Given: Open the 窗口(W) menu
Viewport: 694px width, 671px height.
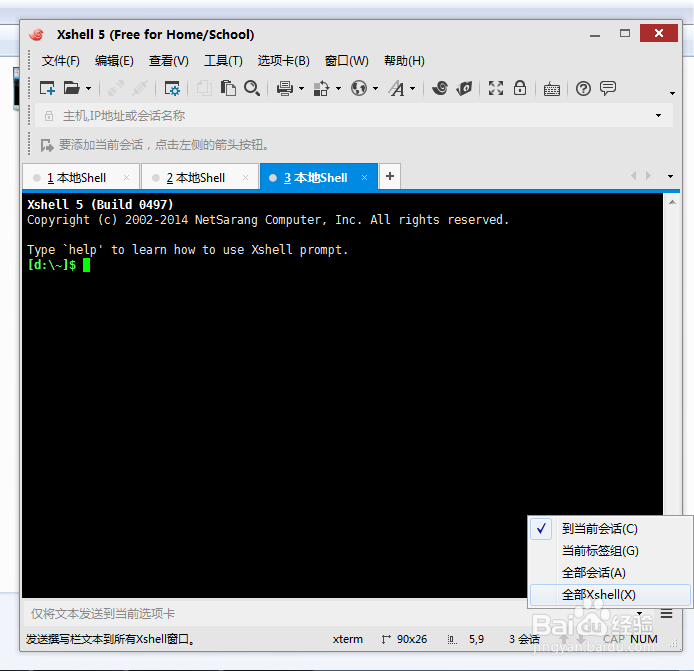Looking at the screenshot, I should click(347, 61).
